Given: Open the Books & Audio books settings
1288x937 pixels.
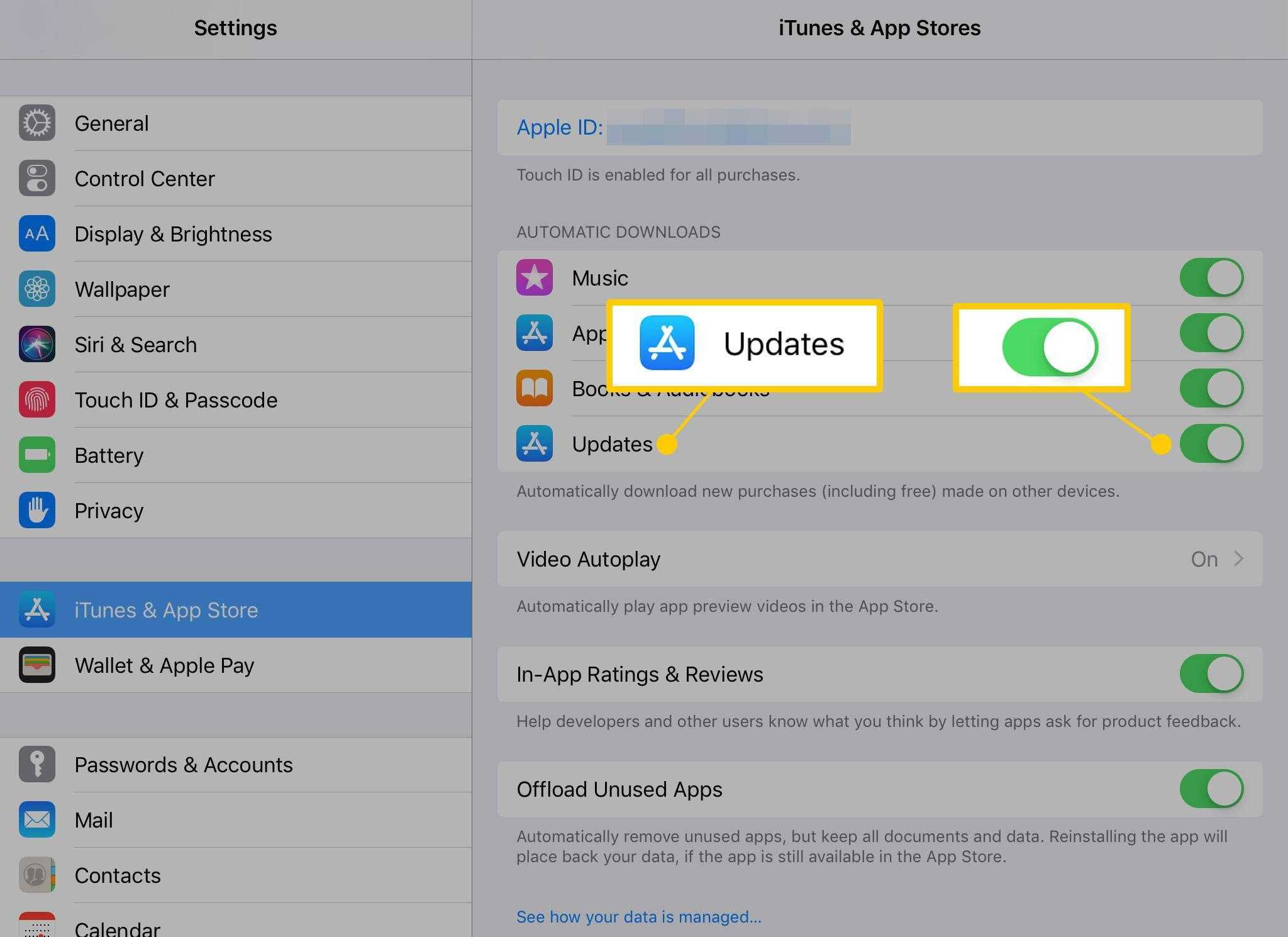Looking at the screenshot, I should click(670, 388).
